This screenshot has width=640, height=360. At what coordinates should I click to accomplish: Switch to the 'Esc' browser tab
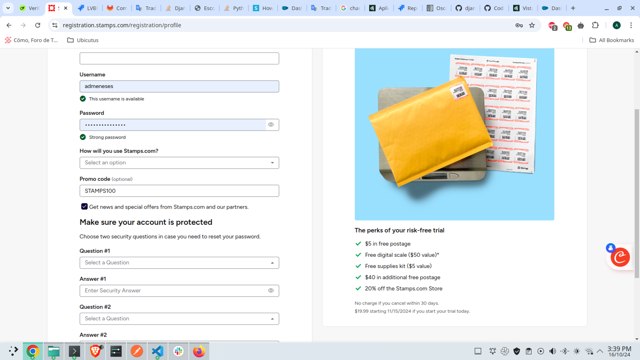pyautogui.click(x=204, y=8)
